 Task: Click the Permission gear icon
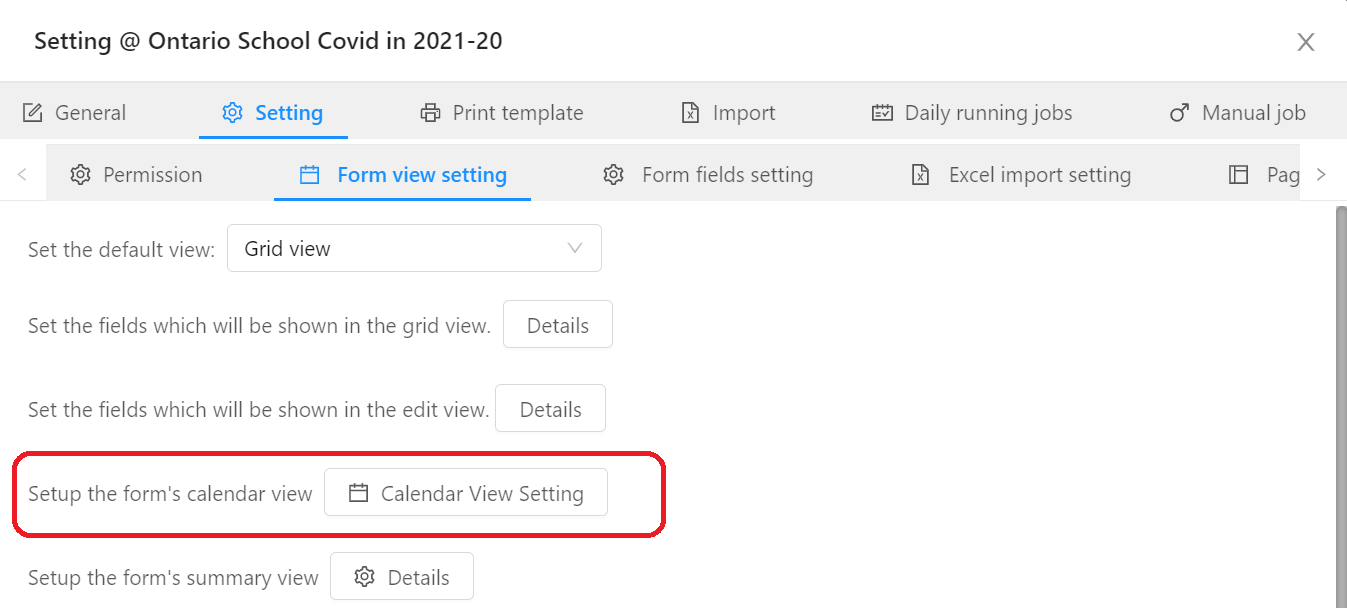point(80,175)
